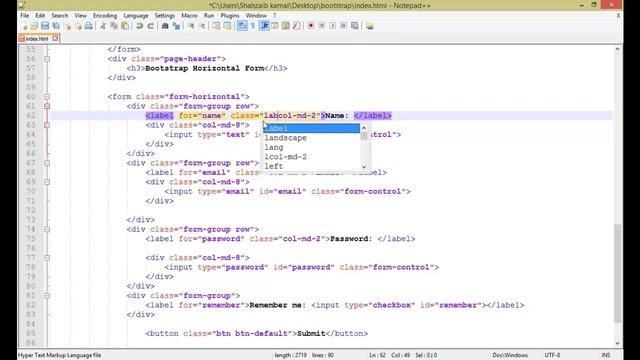Open the Encoding menu
Viewport: 640px width, 360px height.
click(x=105, y=16)
